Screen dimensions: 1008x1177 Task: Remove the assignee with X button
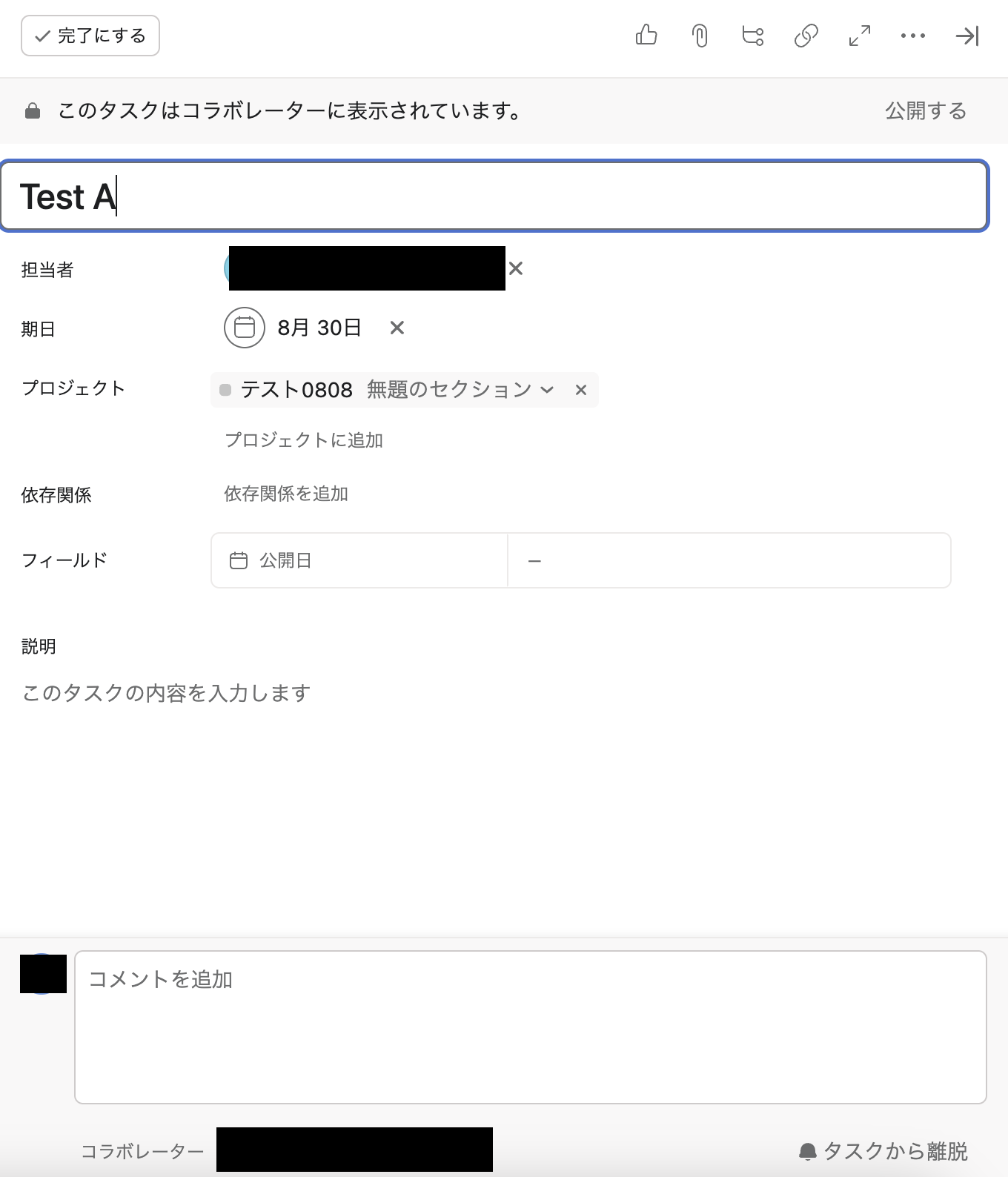[x=516, y=268]
